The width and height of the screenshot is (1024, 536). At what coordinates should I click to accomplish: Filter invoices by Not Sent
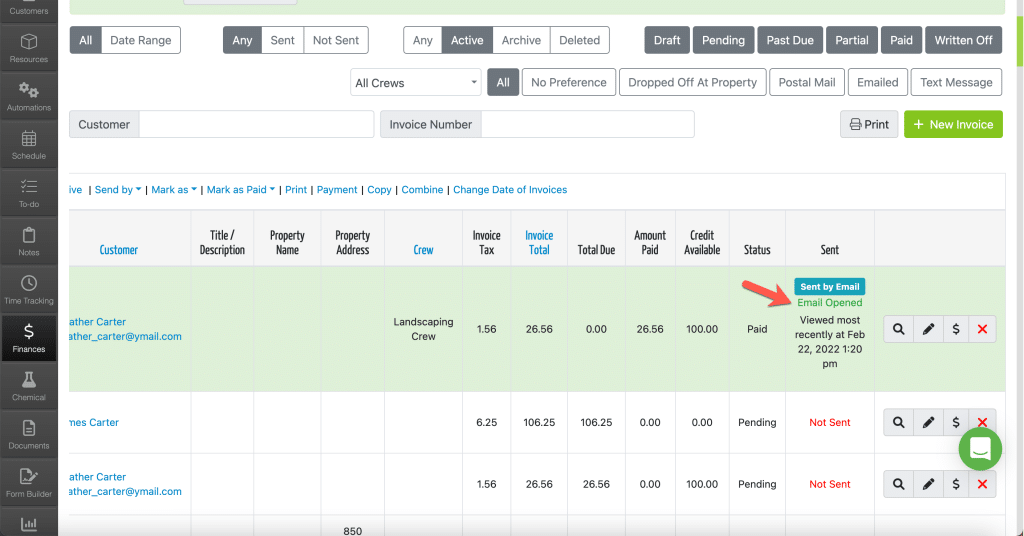336,40
